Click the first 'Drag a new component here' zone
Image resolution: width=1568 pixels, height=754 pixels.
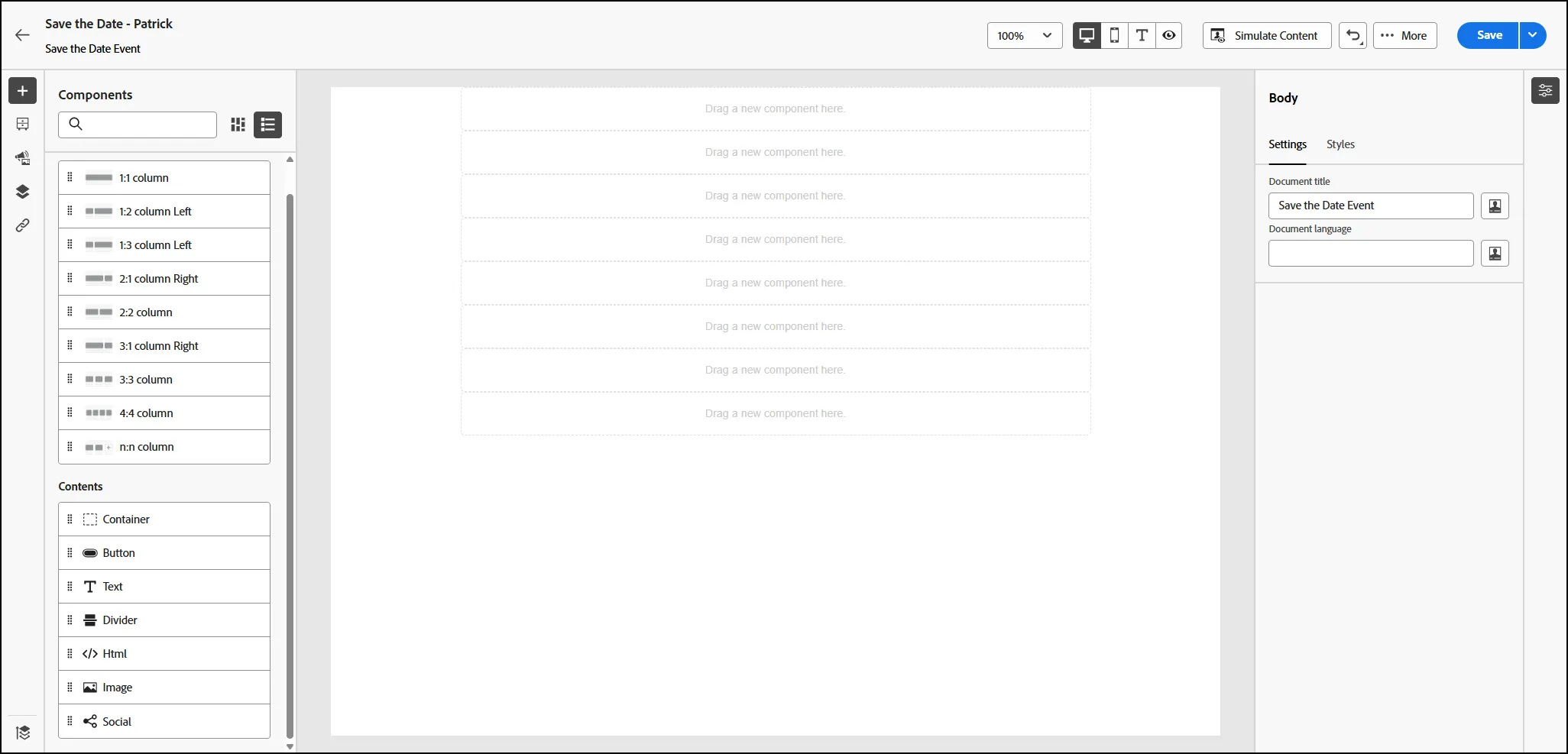pyautogui.click(x=776, y=108)
